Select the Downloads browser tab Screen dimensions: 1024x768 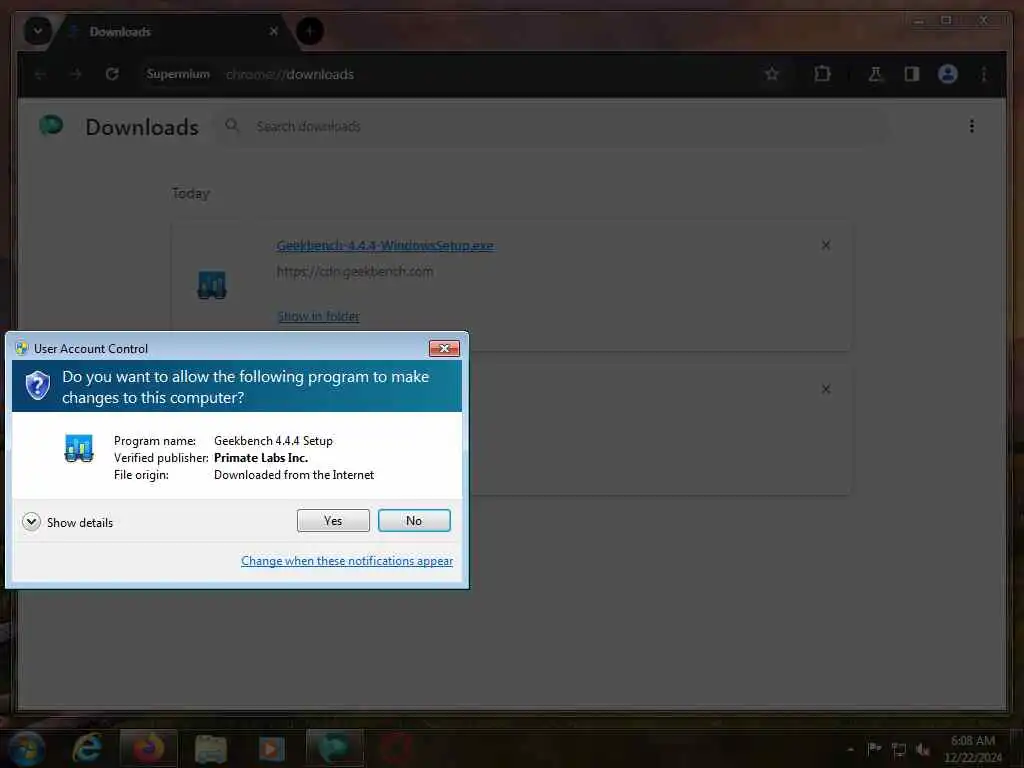point(173,31)
